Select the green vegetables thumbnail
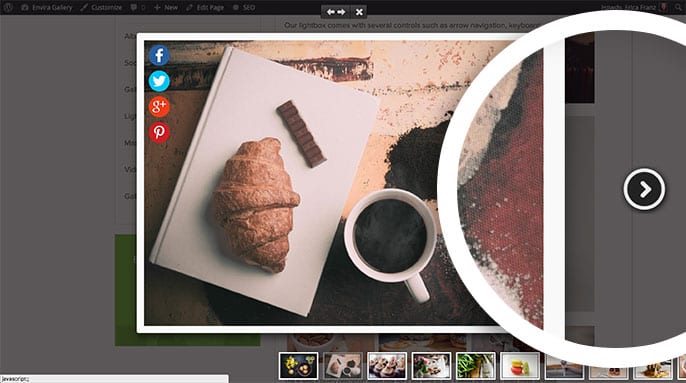 (476, 365)
